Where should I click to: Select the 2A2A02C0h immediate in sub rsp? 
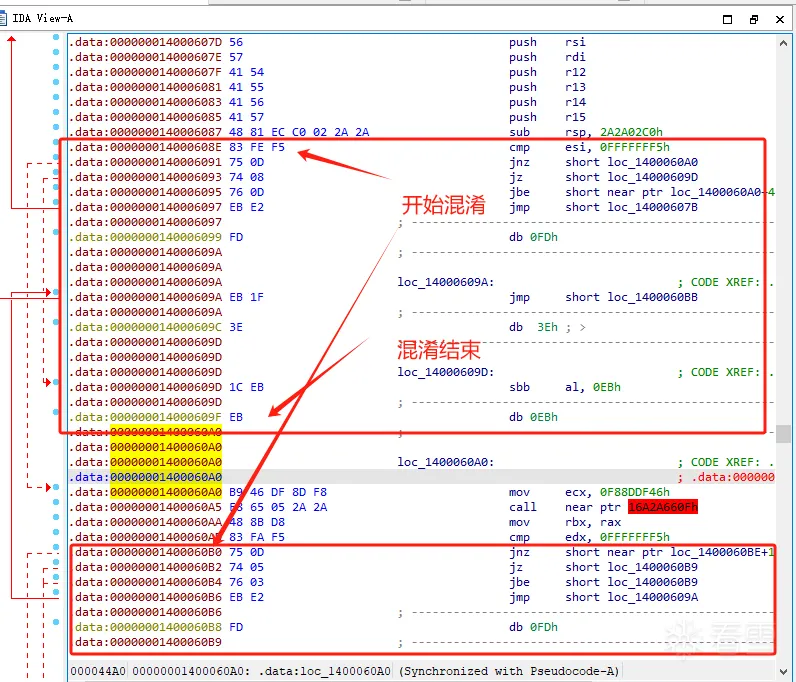631,132
